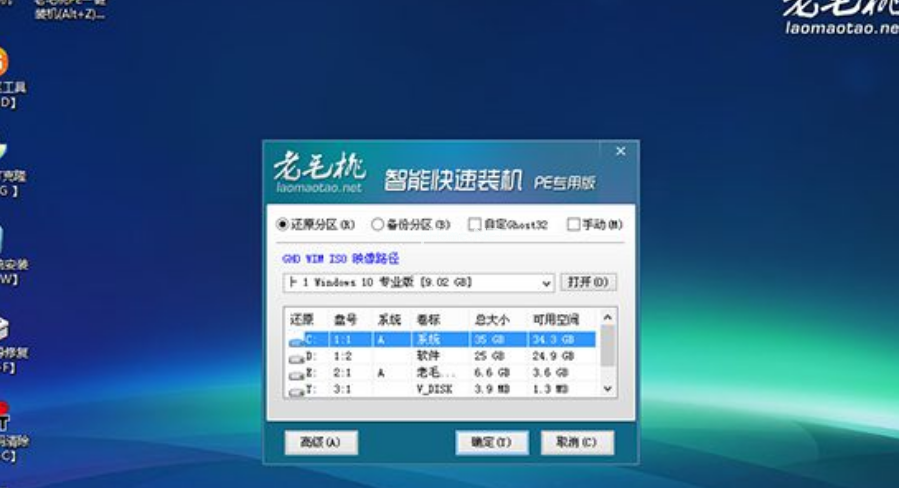This screenshot has height=488, width=899.
Task: Enable the 自定Ghost32 checkbox
Action: click(475, 225)
